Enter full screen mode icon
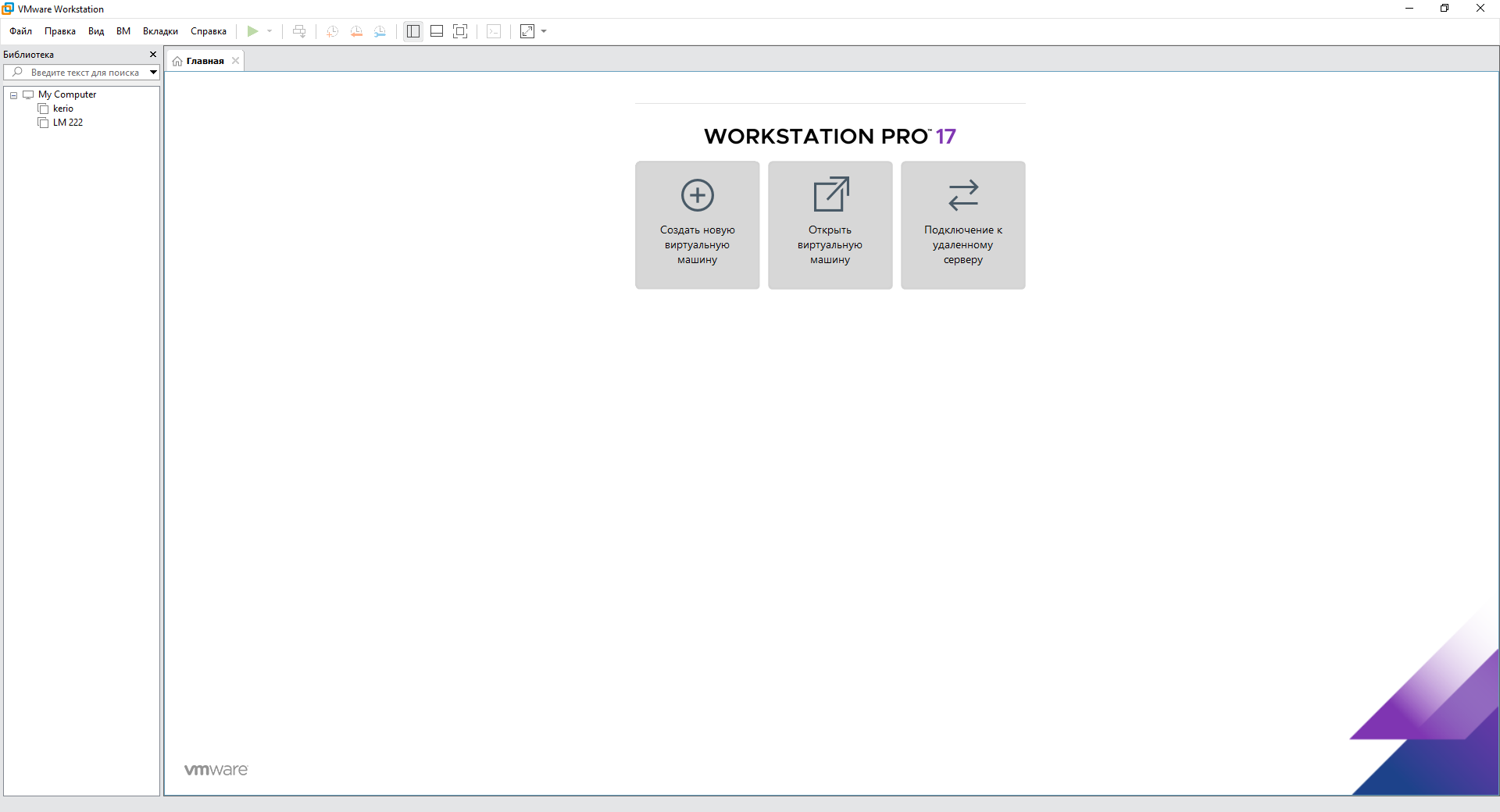1500x812 pixels. point(460,31)
